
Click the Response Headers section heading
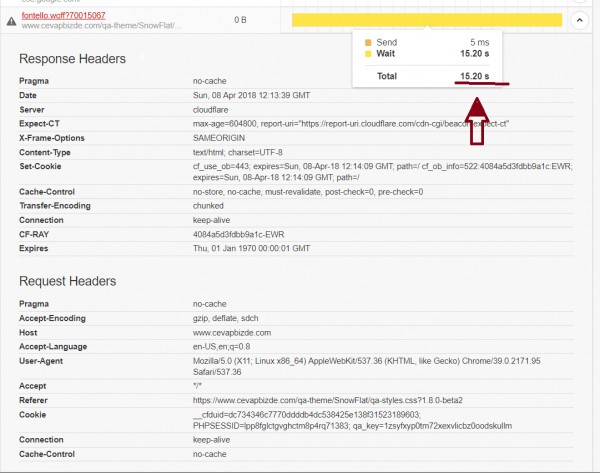[72, 59]
